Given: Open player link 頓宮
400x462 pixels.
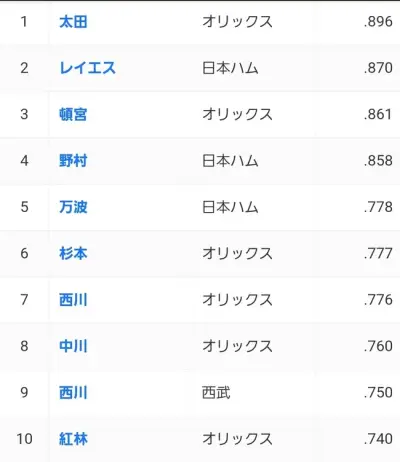Looking at the screenshot, I should coord(73,115).
